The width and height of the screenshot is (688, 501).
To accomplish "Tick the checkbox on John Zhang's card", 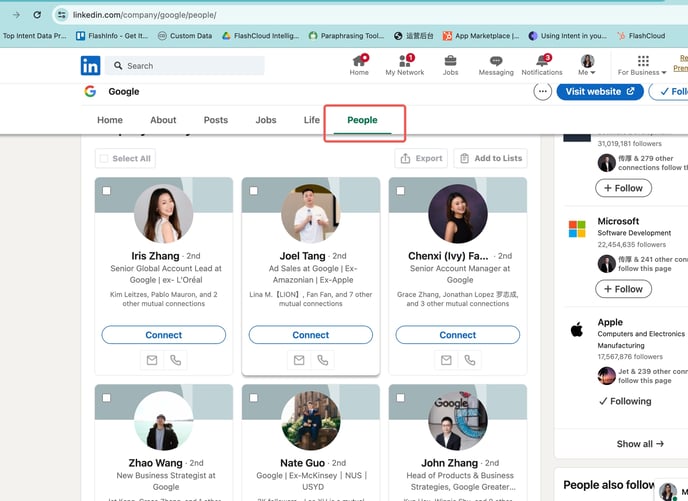I will click(x=401, y=398).
